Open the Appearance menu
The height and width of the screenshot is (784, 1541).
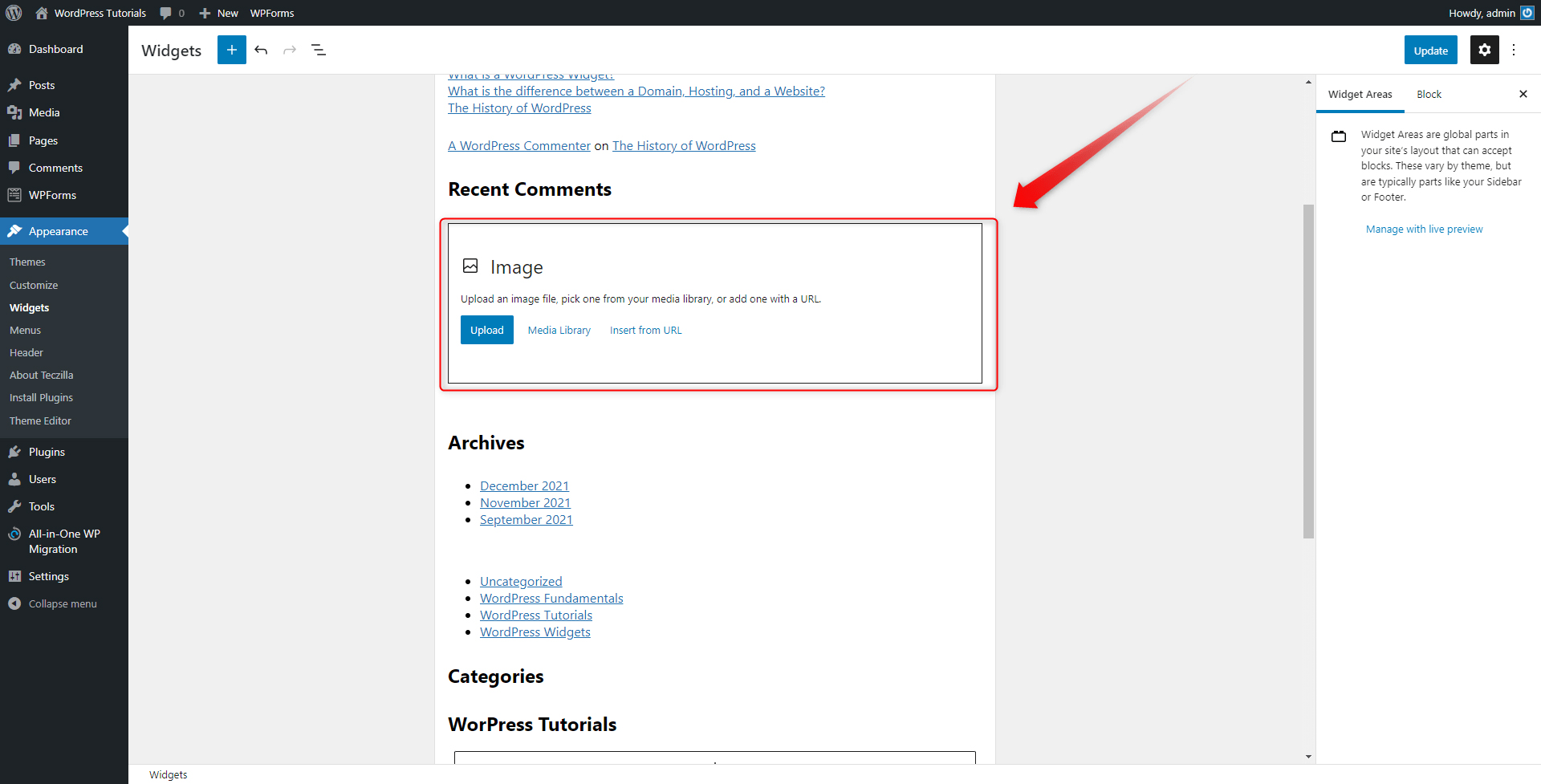pos(64,231)
